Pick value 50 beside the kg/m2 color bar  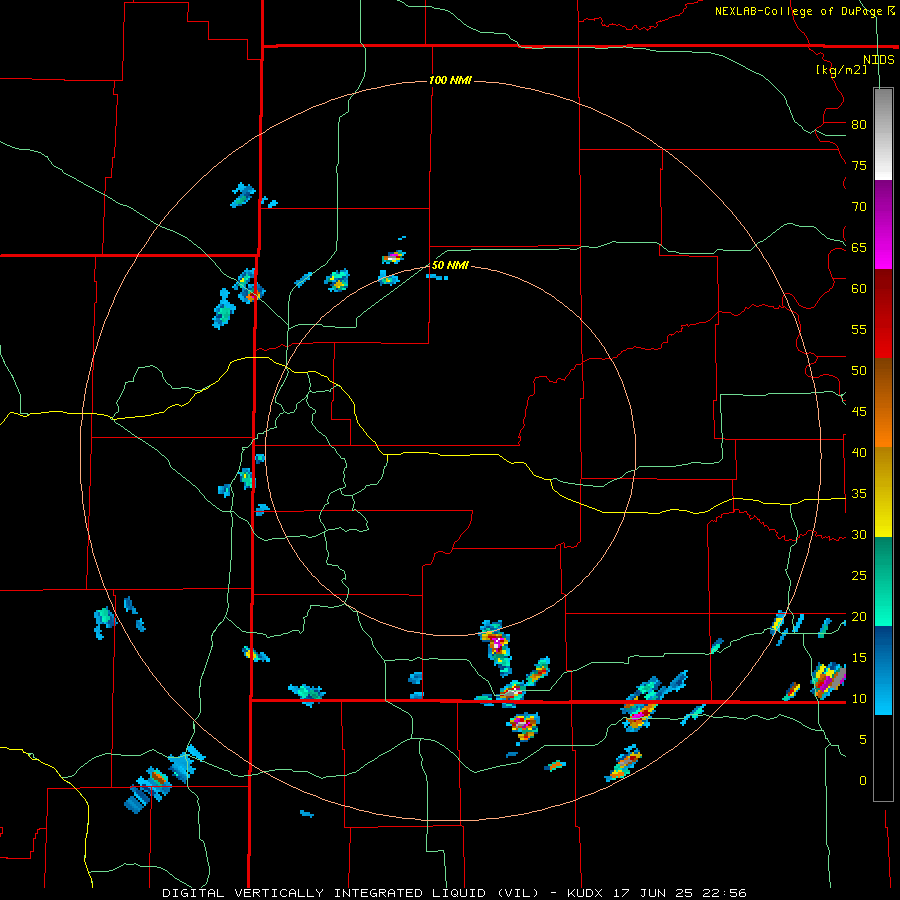pyautogui.click(x=859, y=370)
